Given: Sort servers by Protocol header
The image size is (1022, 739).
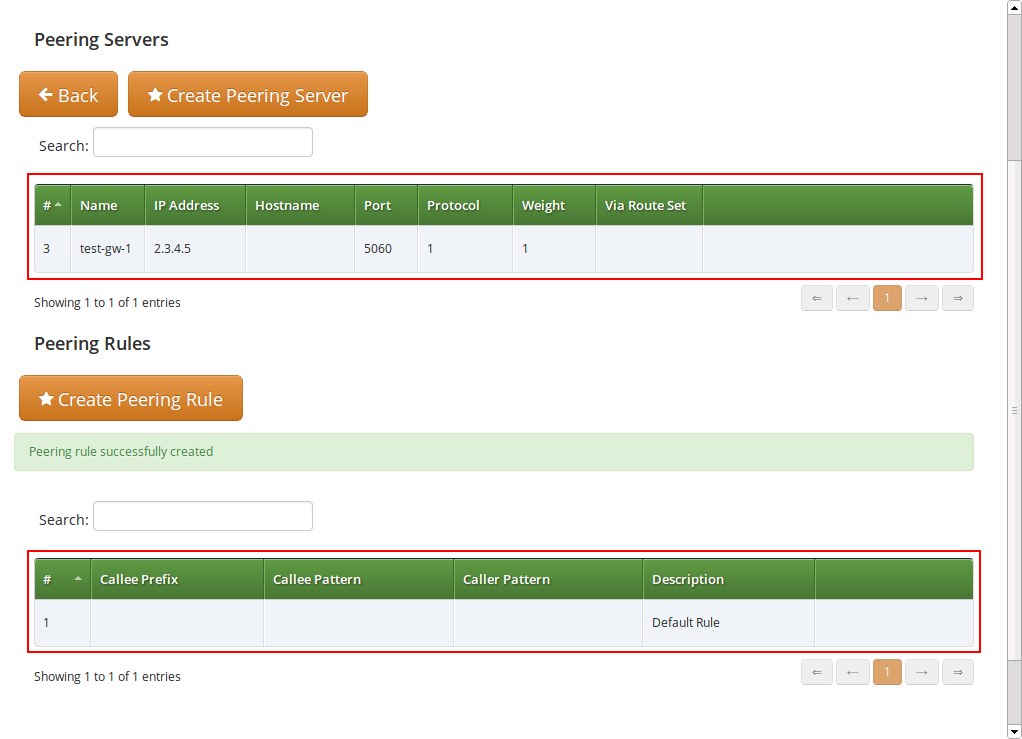Looking at the screenshot, I should [465, 205].
